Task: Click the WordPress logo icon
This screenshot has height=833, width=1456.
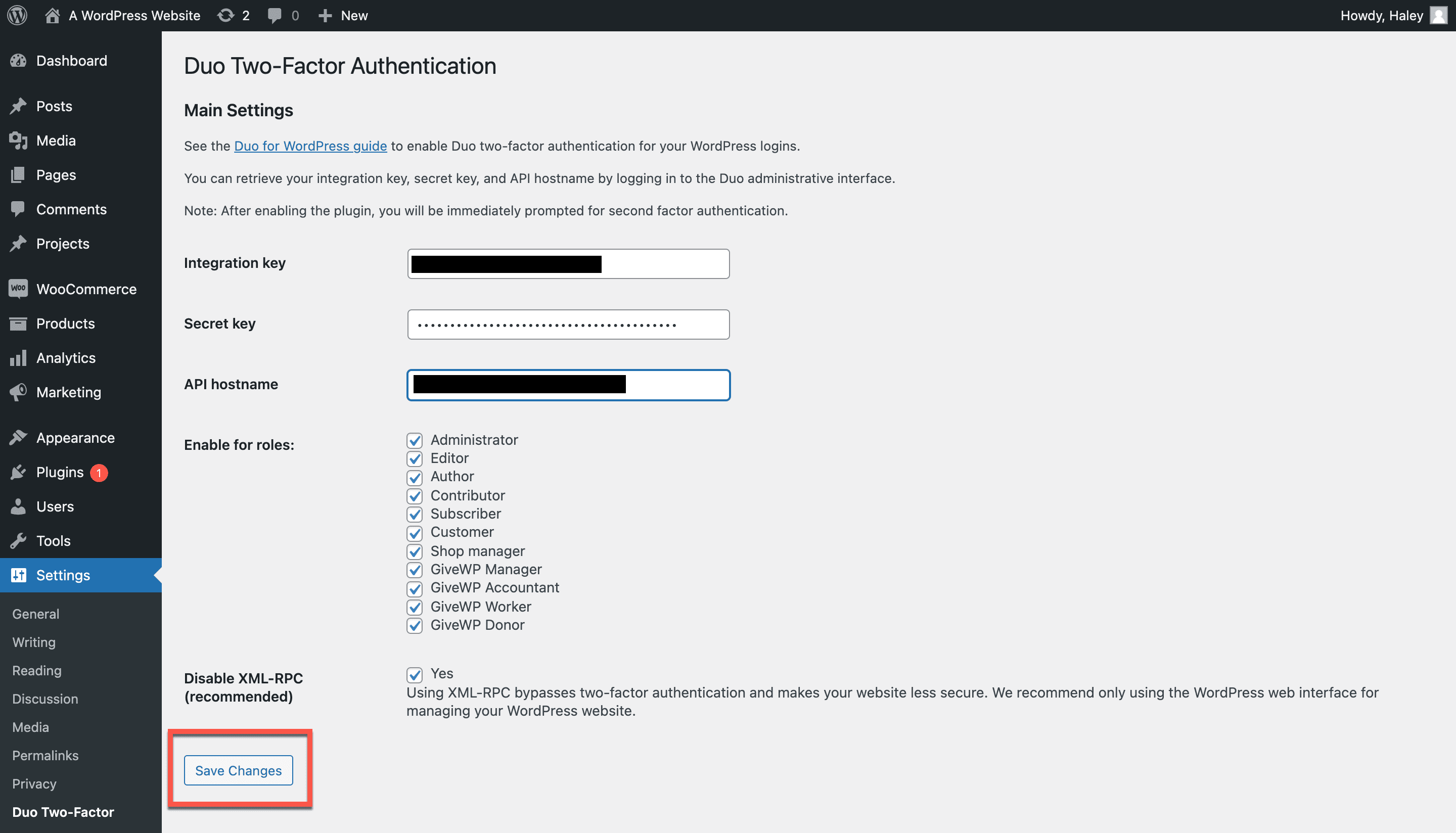Action: coord(17,16)
